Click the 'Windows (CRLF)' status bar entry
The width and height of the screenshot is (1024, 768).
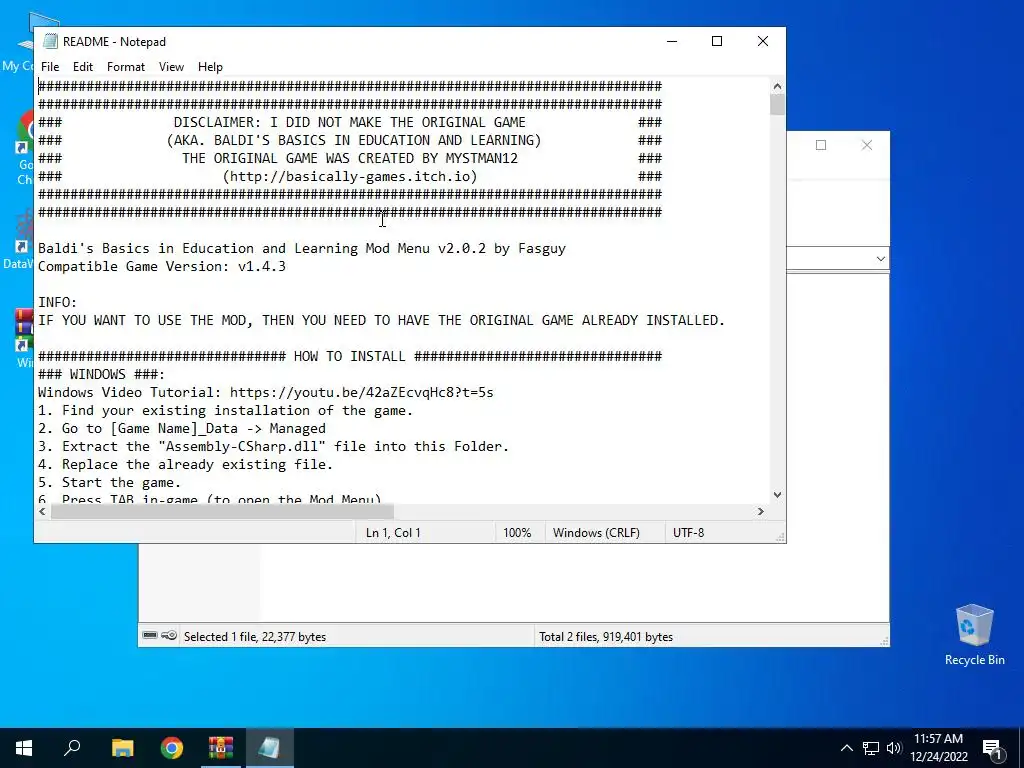[596, 533]
